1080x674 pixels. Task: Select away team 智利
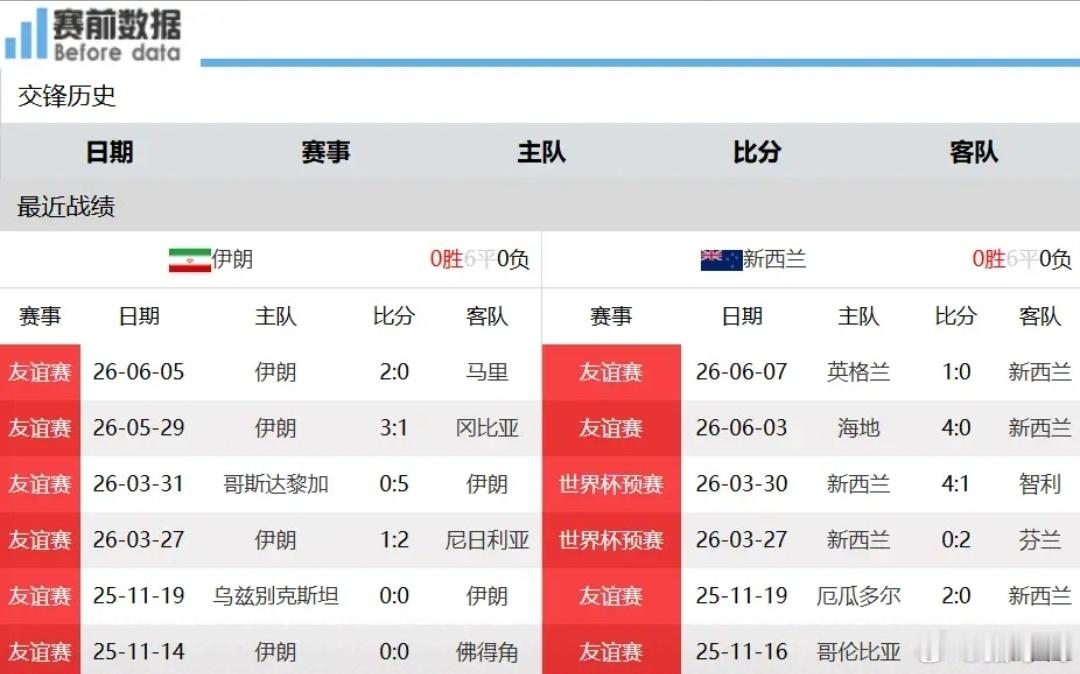coord(1039,483)
